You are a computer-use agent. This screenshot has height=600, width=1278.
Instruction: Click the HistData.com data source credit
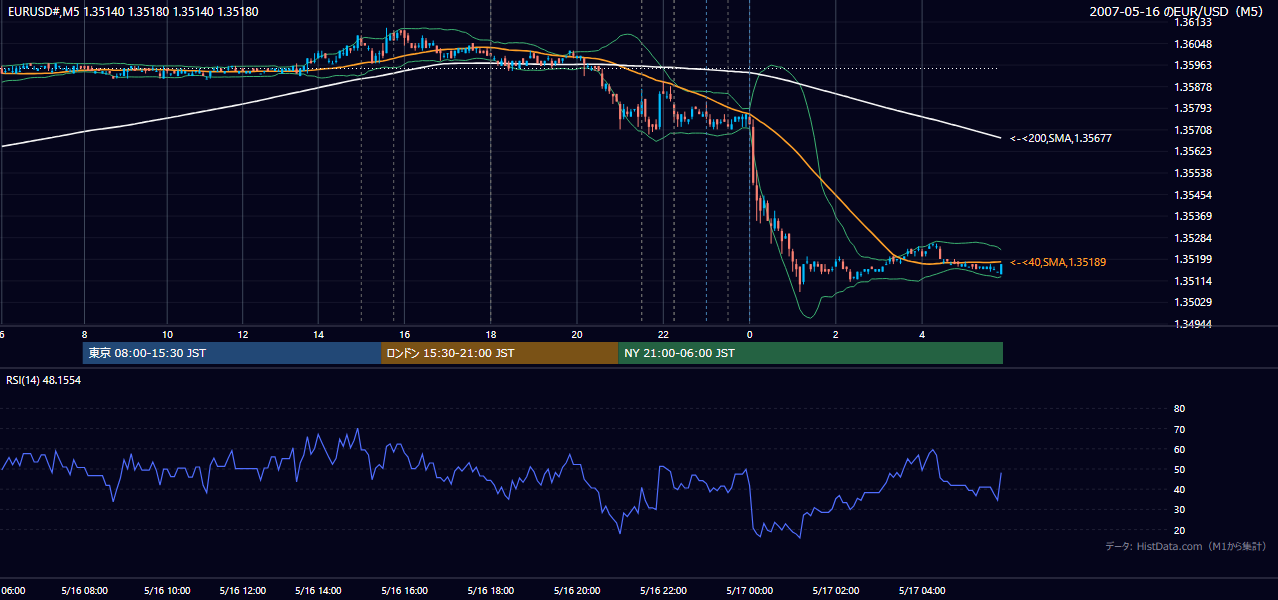click(x=1186, y=546)
